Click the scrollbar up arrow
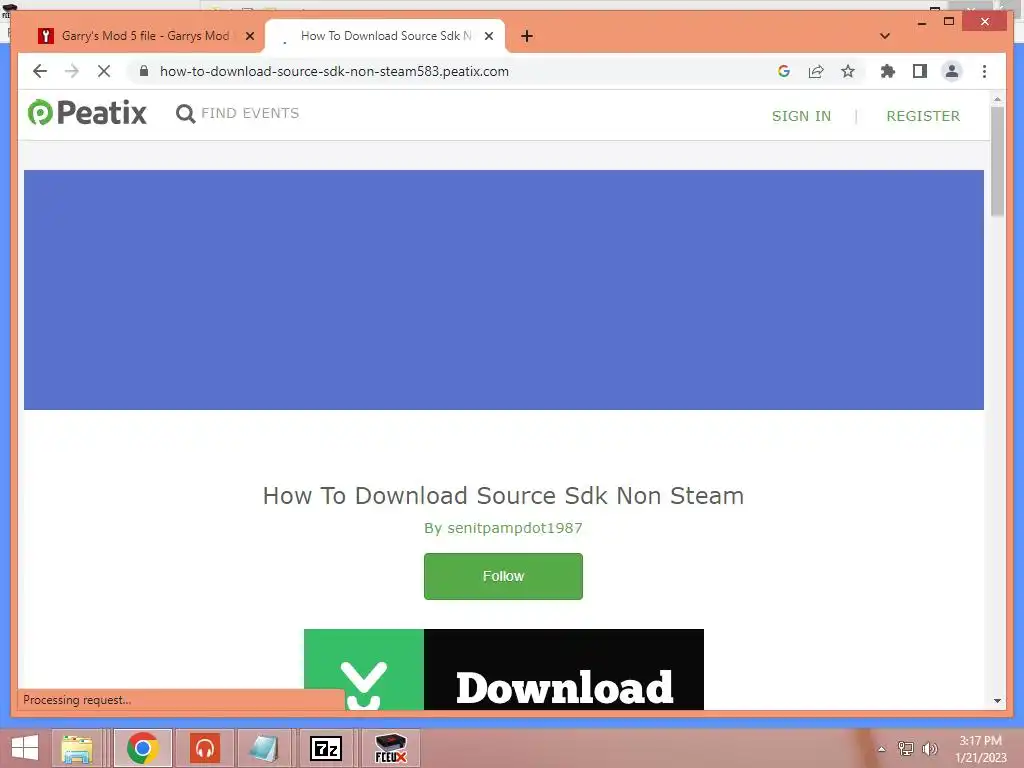The height and width of the screenshot is (768, 1024). click(997, 99)
